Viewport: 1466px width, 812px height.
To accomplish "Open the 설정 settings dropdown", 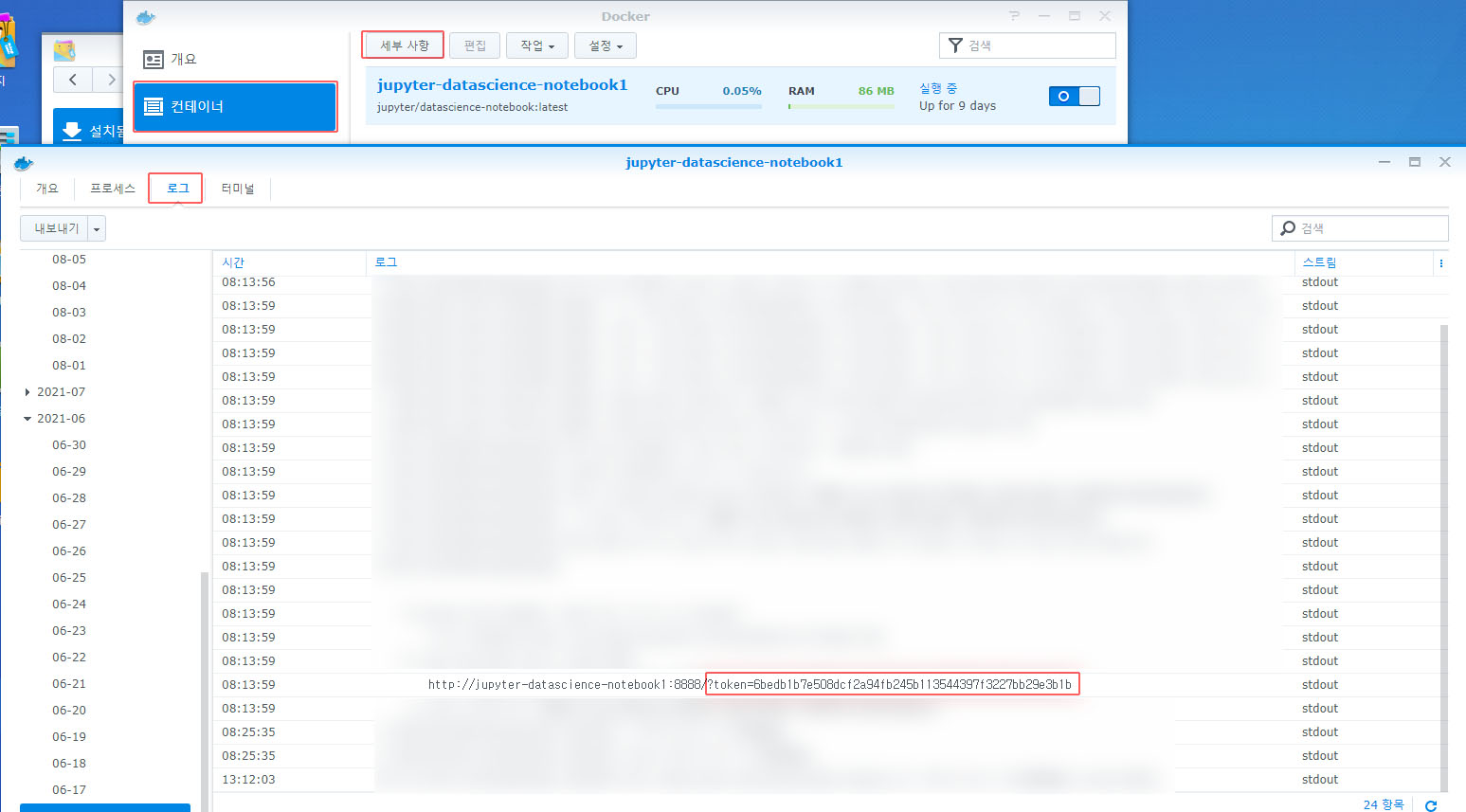I will (606, 45).
